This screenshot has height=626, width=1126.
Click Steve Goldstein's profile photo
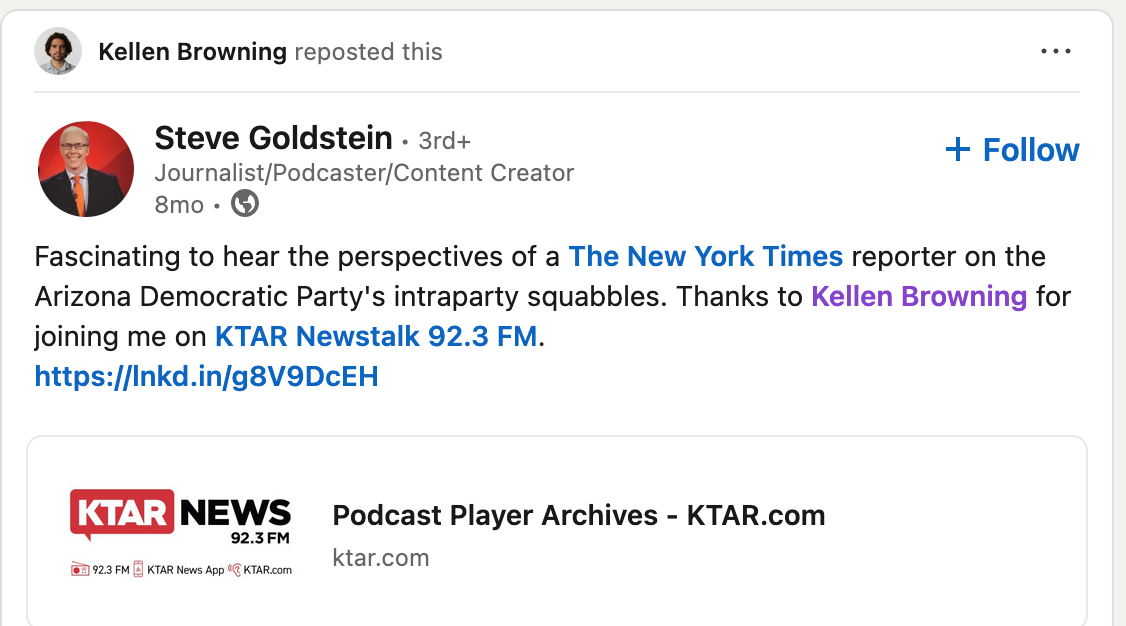86,169
